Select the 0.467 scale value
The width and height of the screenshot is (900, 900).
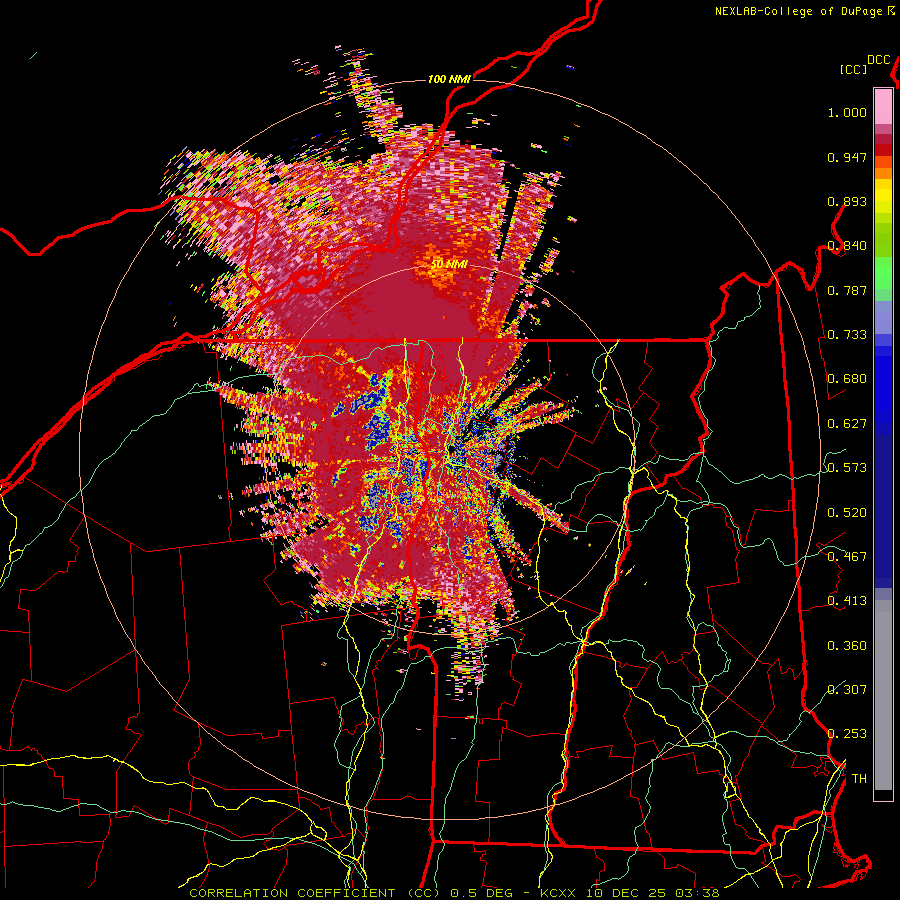(x=847, y=556)
